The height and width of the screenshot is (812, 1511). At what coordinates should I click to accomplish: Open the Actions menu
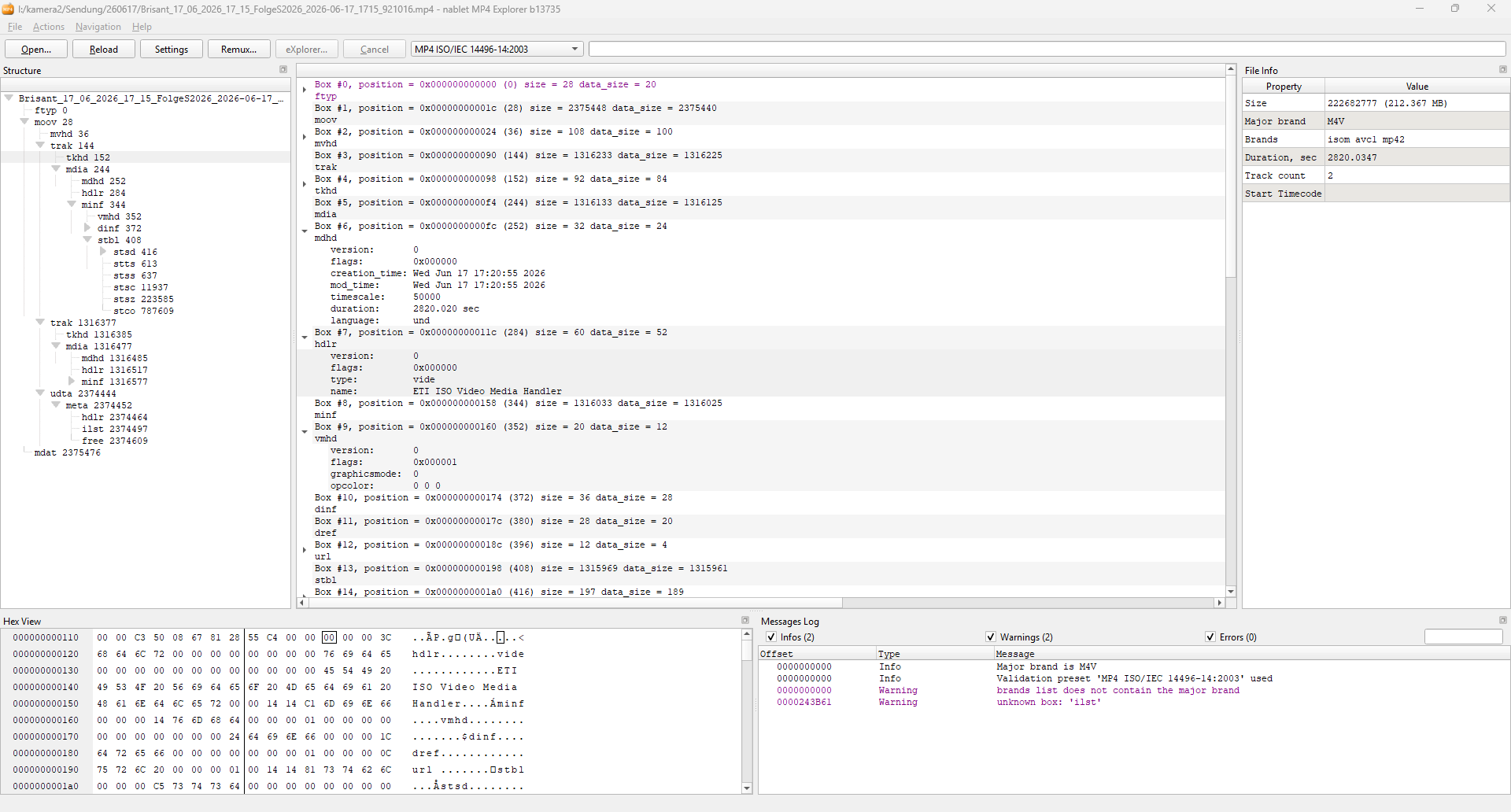coord(49,27)
